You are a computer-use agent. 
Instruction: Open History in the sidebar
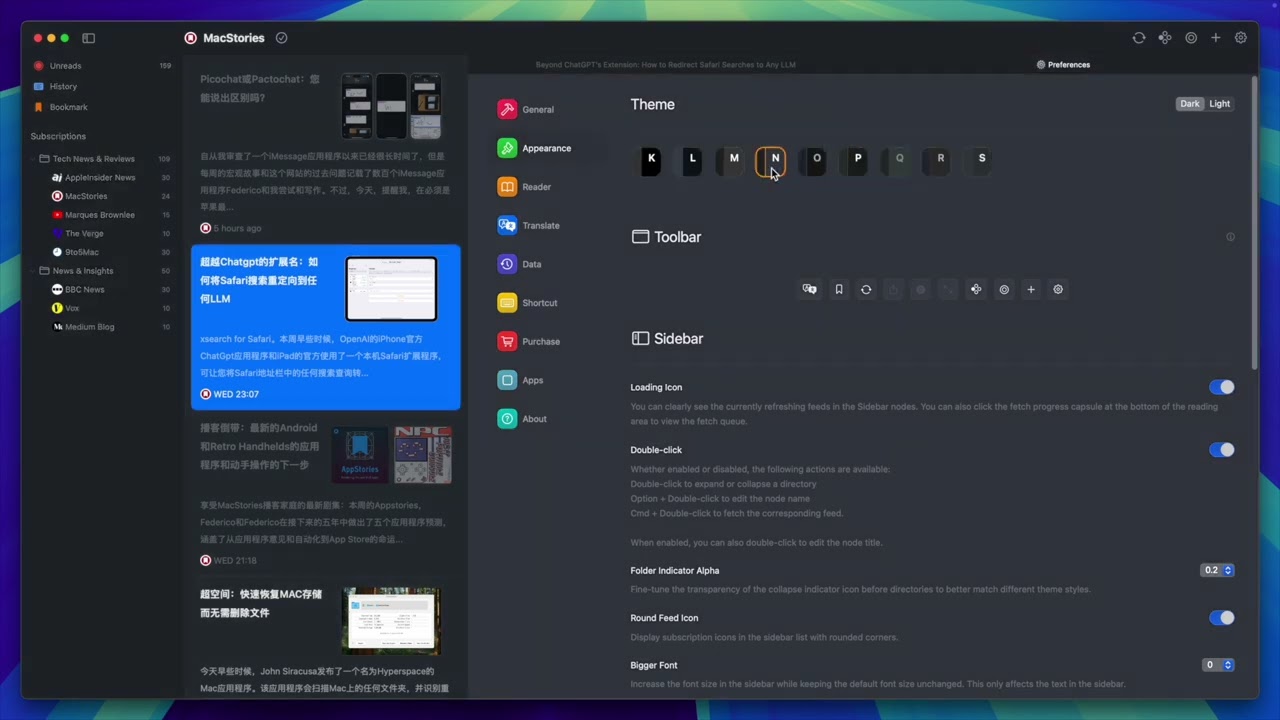(x=101, y=86)
